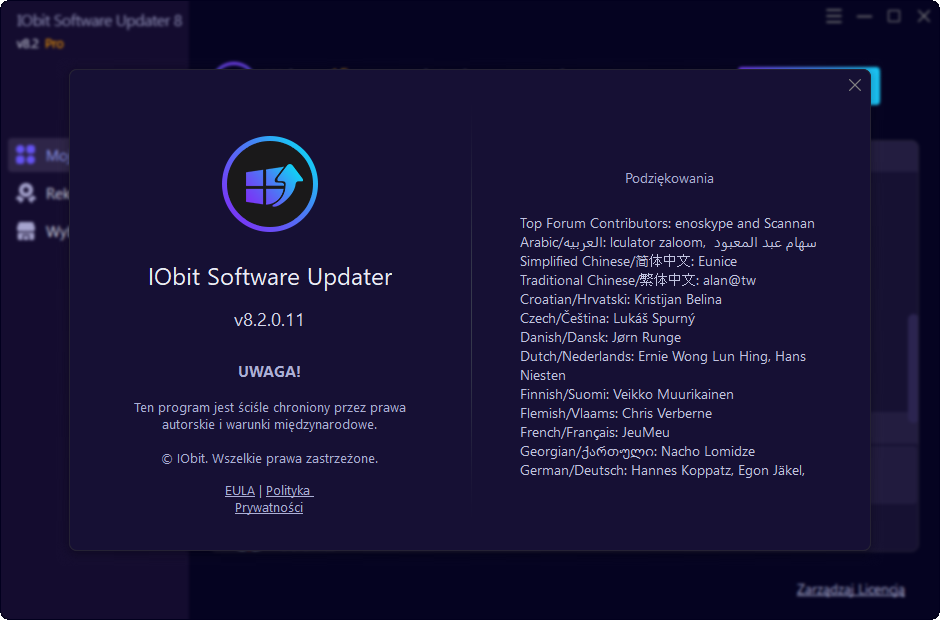940x620 pixels.
Task: Click the Pro label under the window title
Action: click(54, 44)
